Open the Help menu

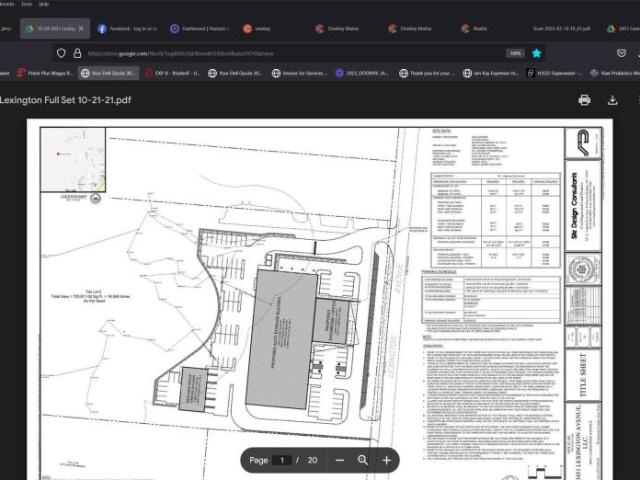coord(44,4)
